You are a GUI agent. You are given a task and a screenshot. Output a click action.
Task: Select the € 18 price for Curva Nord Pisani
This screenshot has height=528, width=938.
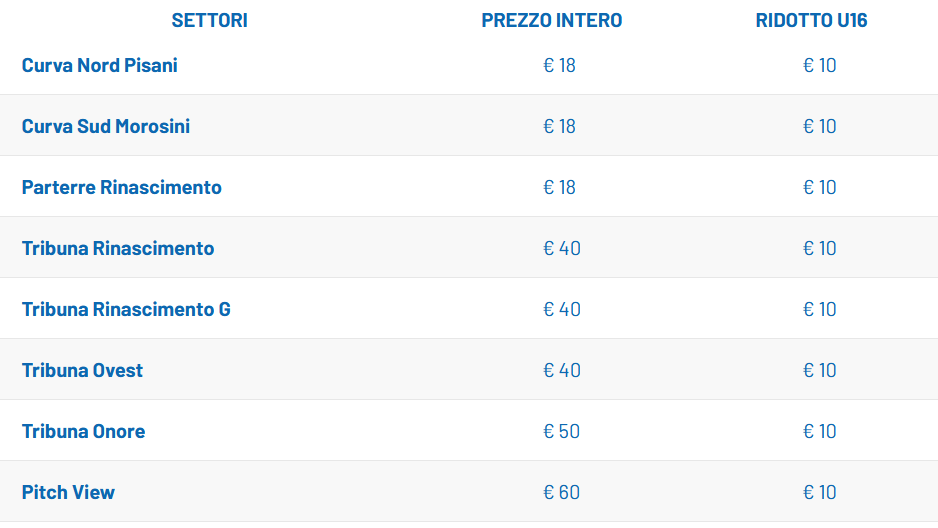[559, 66]
